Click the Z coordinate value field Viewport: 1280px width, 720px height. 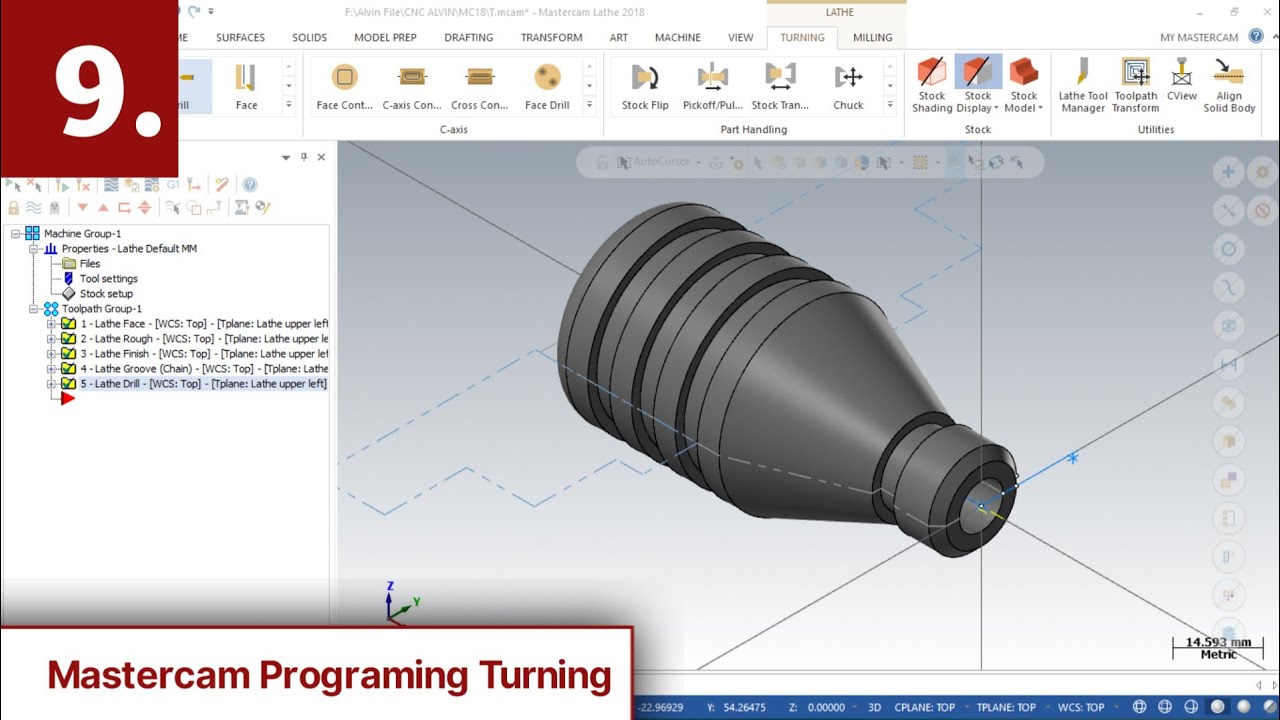(x=826, y=707)
